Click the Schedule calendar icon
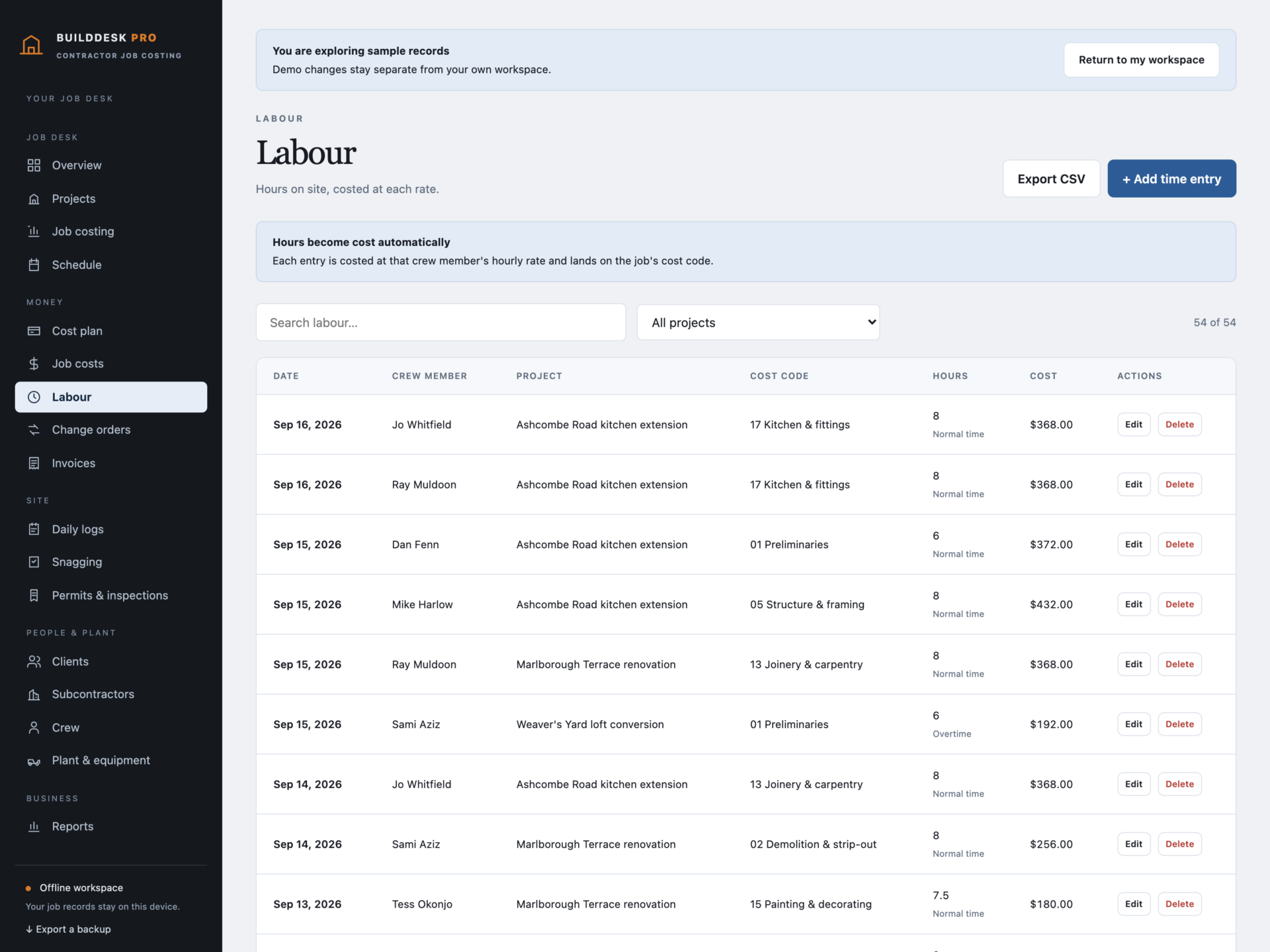 pyautogui.click(x=34, y=265)
